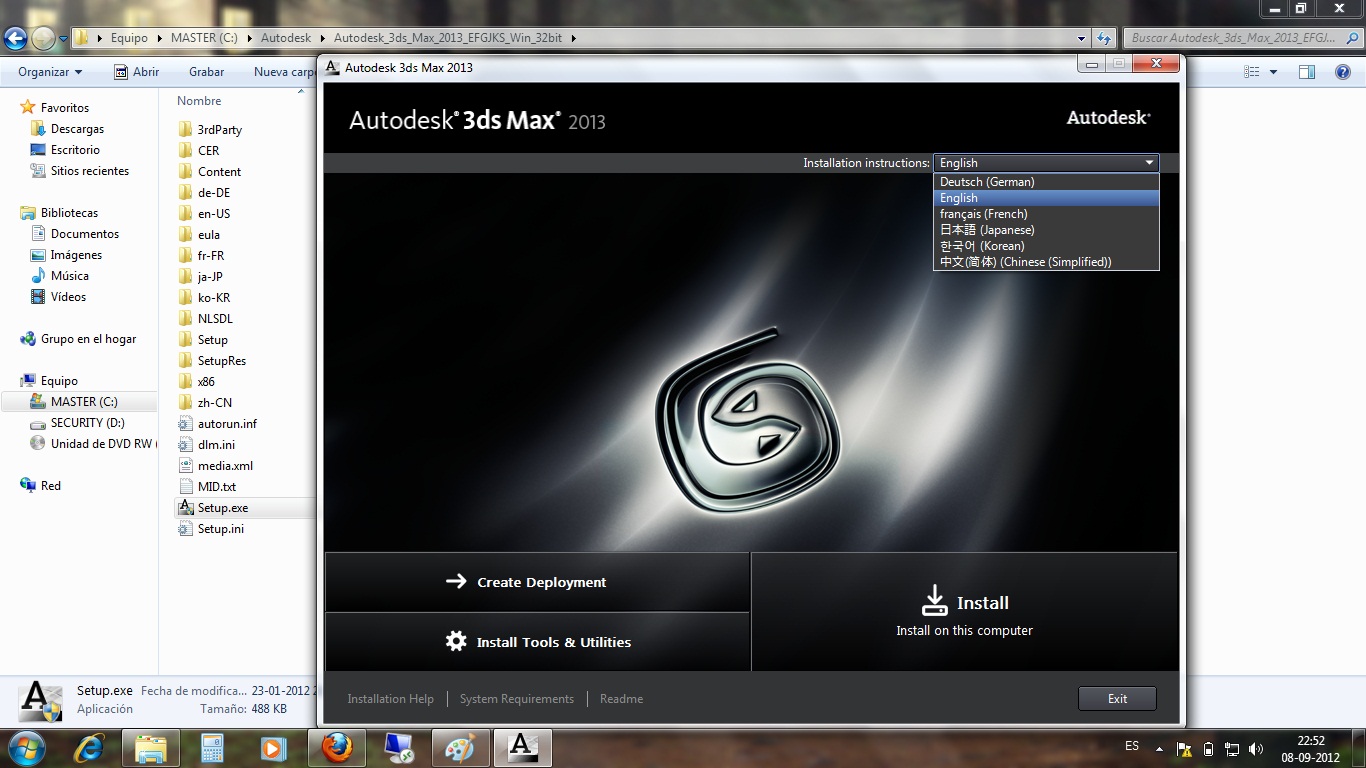Select Vídeos library
This screenshot has height=768, width=1366.
click(x=68, y=297)
